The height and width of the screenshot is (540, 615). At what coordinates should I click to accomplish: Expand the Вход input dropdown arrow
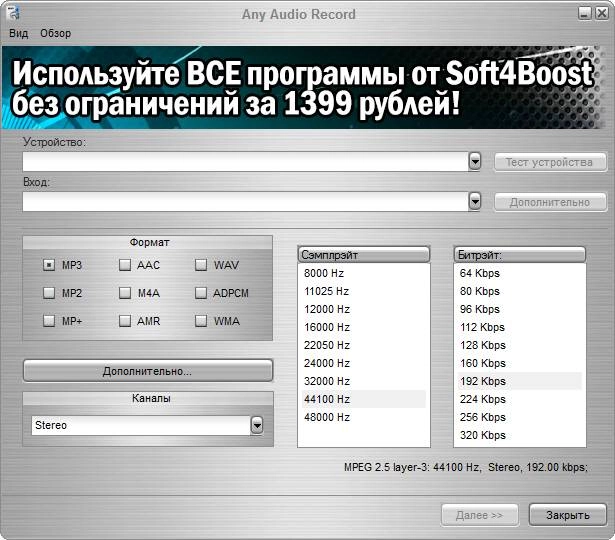pos(475,202)
